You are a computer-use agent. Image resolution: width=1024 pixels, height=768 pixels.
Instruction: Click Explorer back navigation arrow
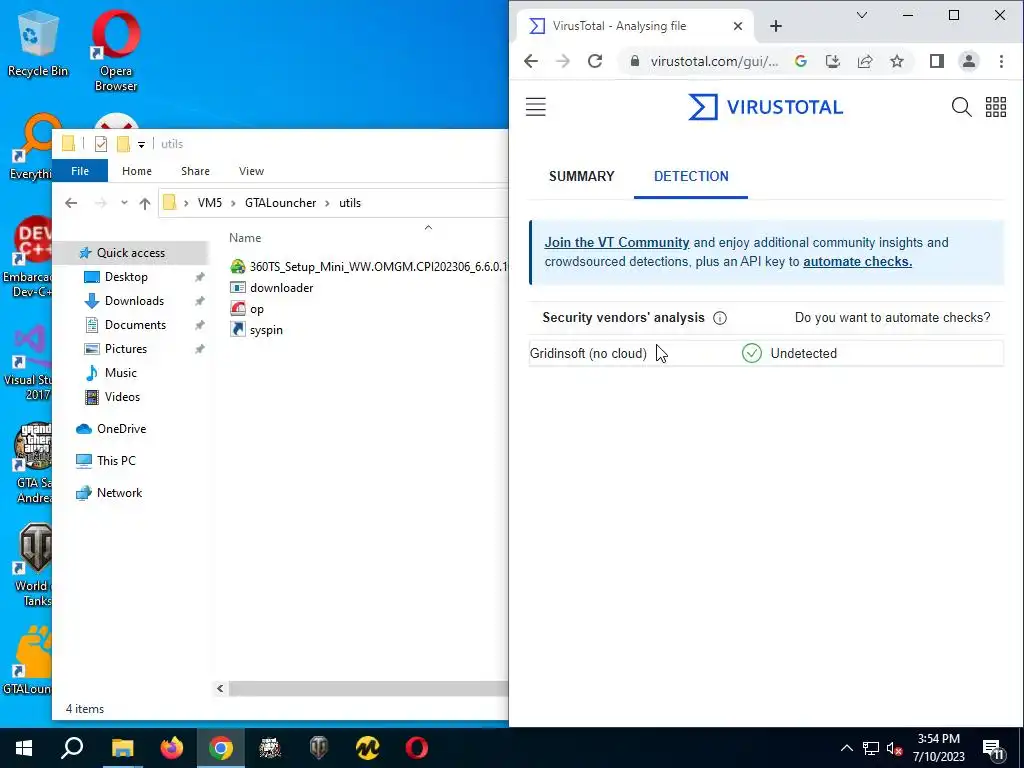pos(71,203)
